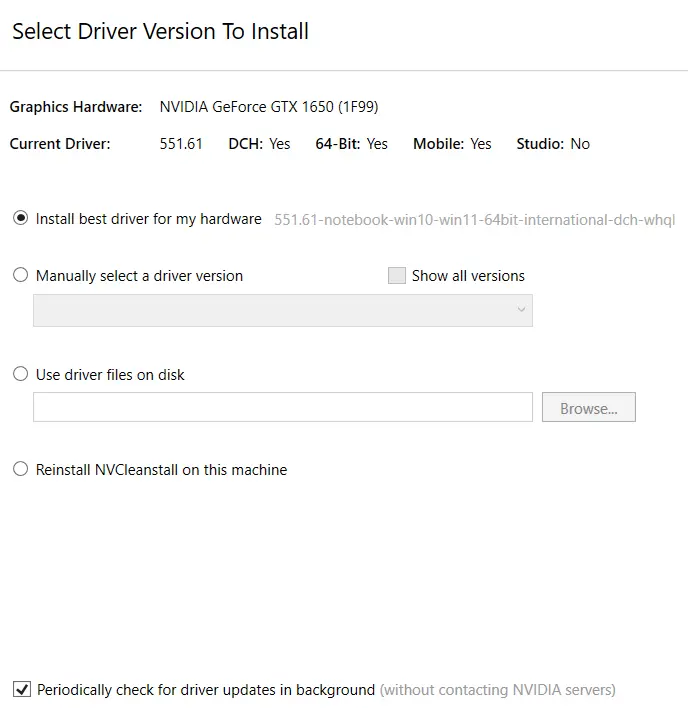
Task: Click the Graphics Hardware: label
Action: tap(76, 107)
